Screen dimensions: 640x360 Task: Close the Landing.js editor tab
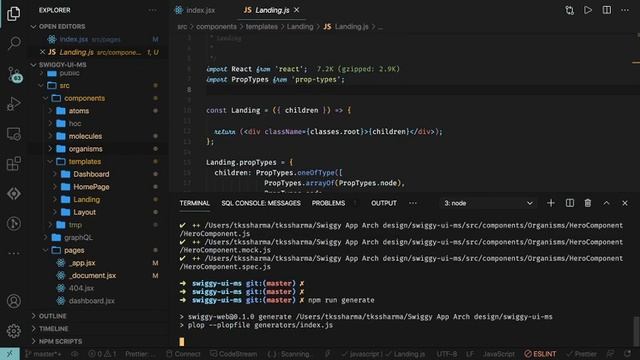297,10
